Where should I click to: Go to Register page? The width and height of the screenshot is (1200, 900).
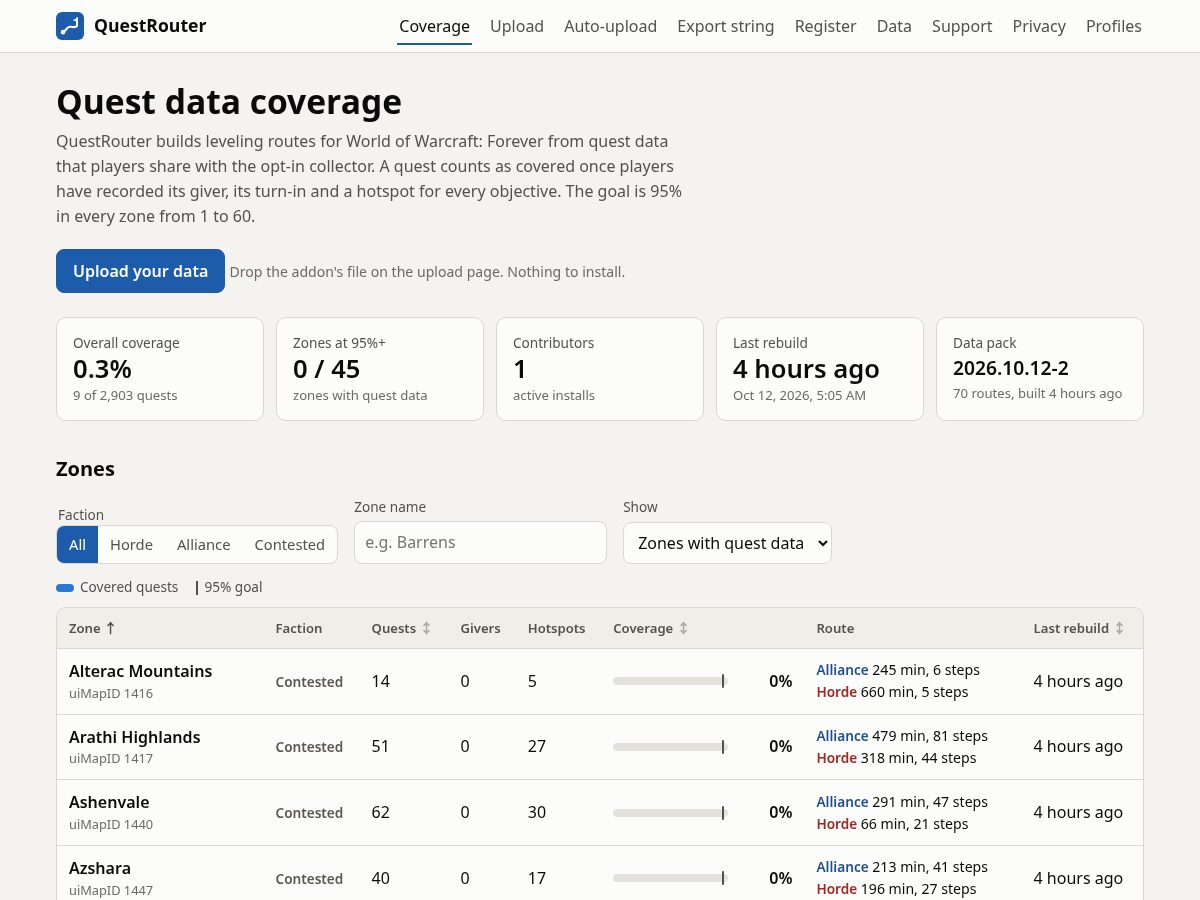tap(825, 27)
